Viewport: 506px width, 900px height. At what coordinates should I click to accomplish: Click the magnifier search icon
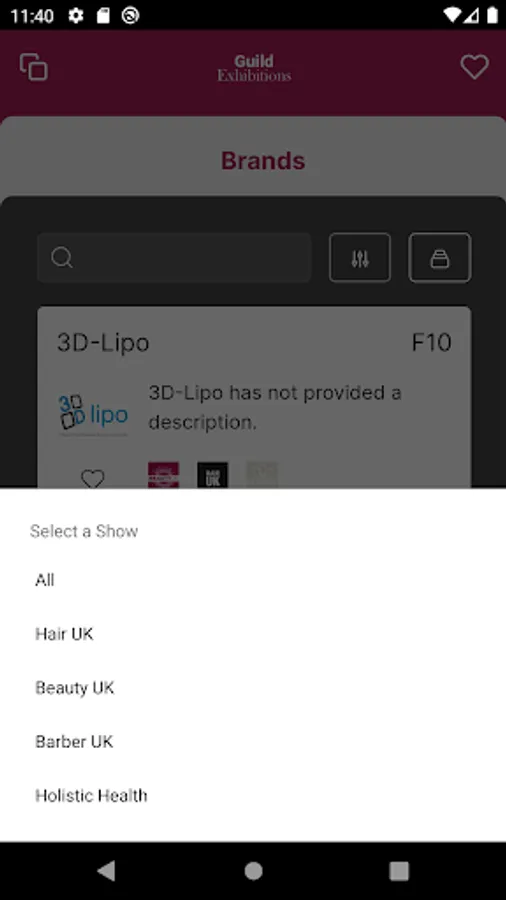click(61, 258)
